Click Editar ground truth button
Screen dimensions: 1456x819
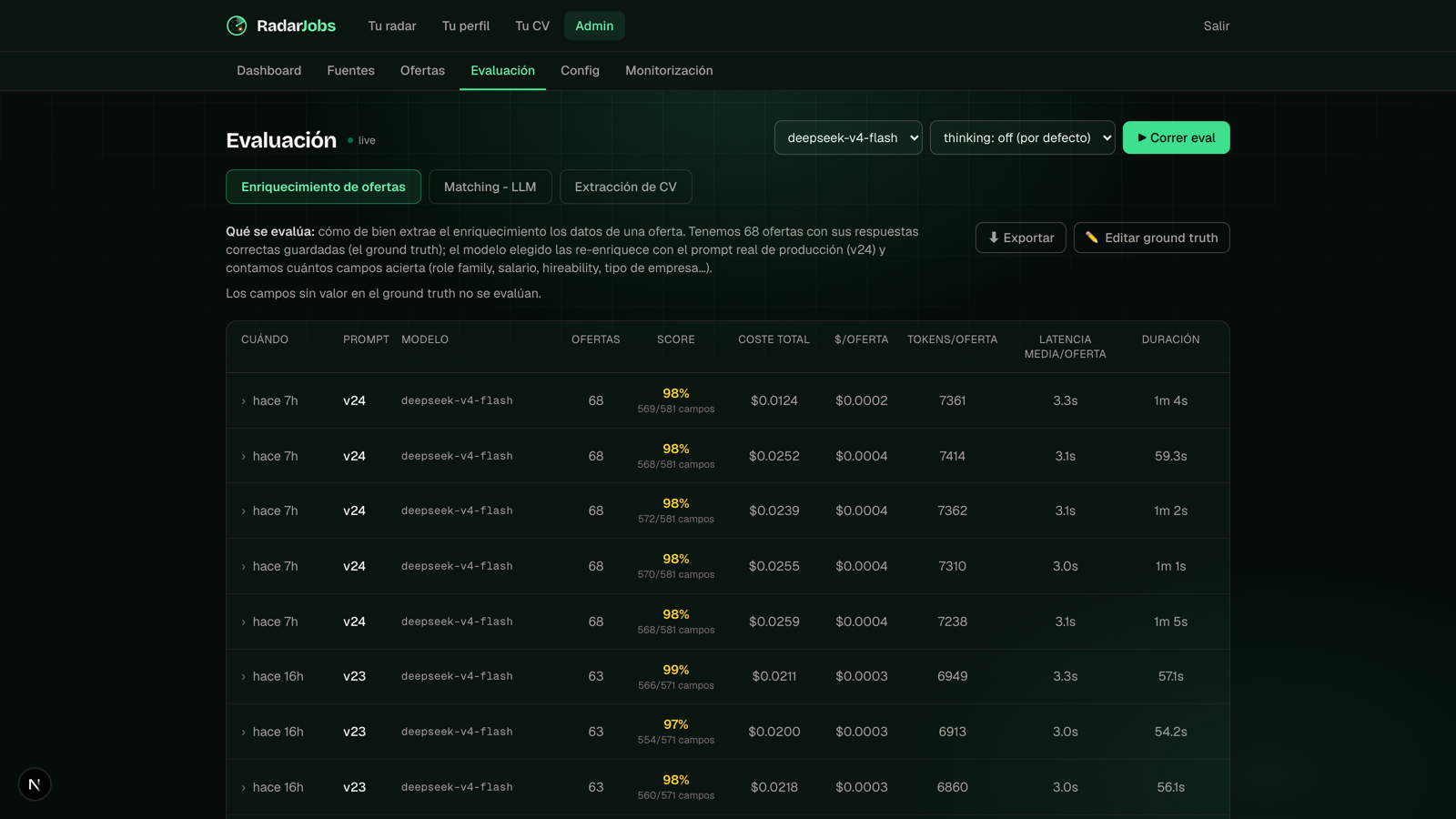(x=1151, y=238)
